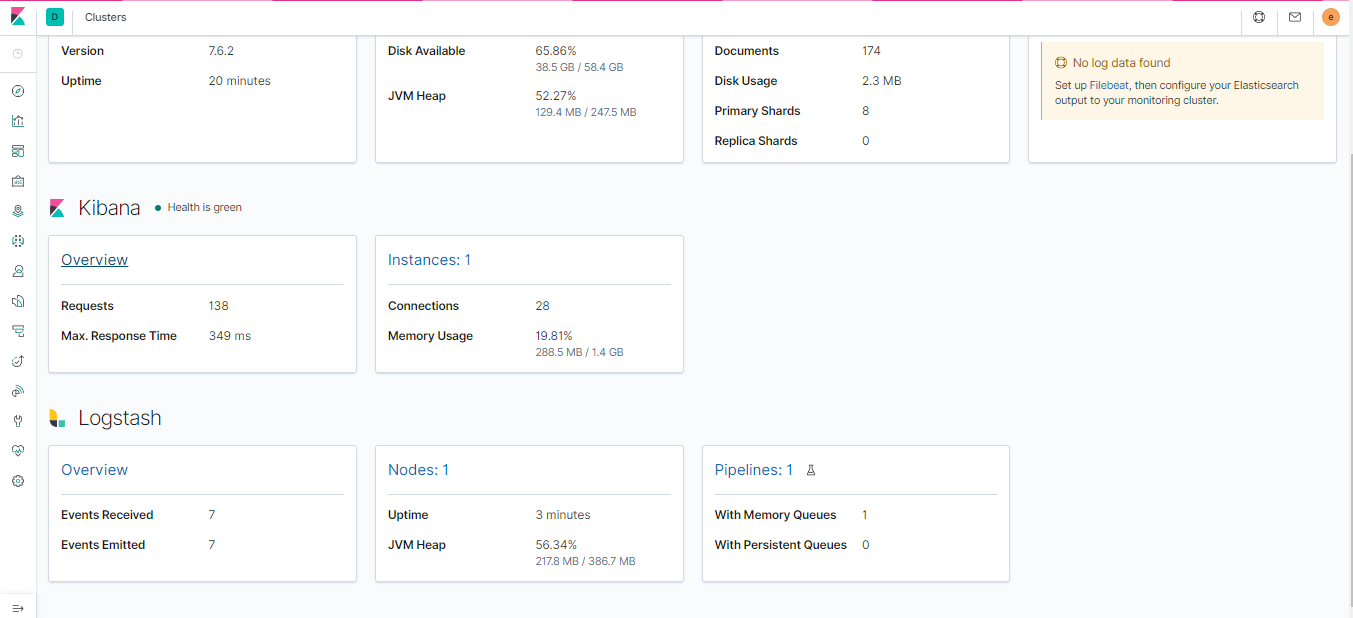Image resolution: width=1353 pixels, height=618 pixels.
Task: Open Uptime from the sidebar
Action: 18,361
